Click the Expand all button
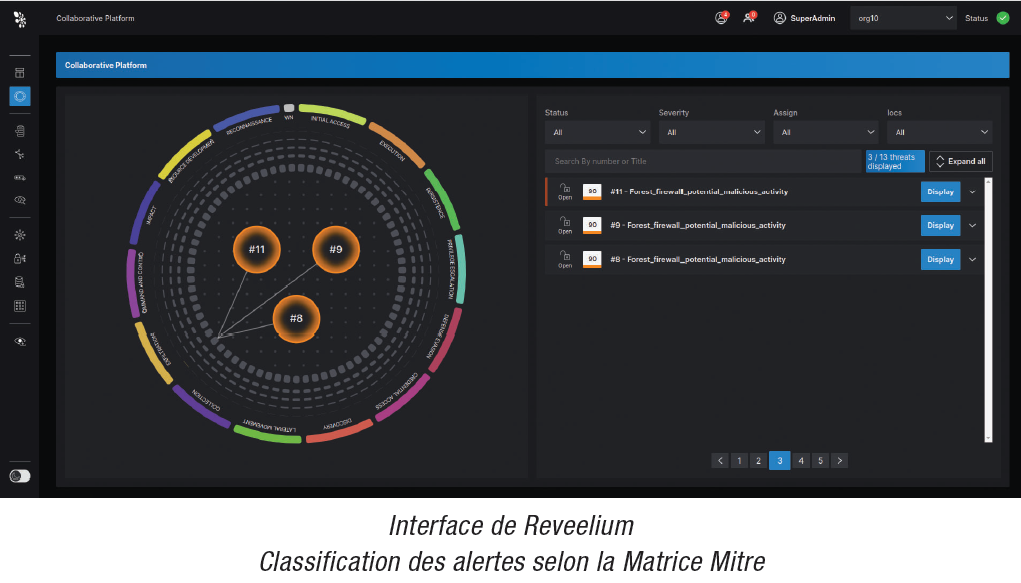The height and width of the screenshot is (583, 1021). (x=960, y=162)
